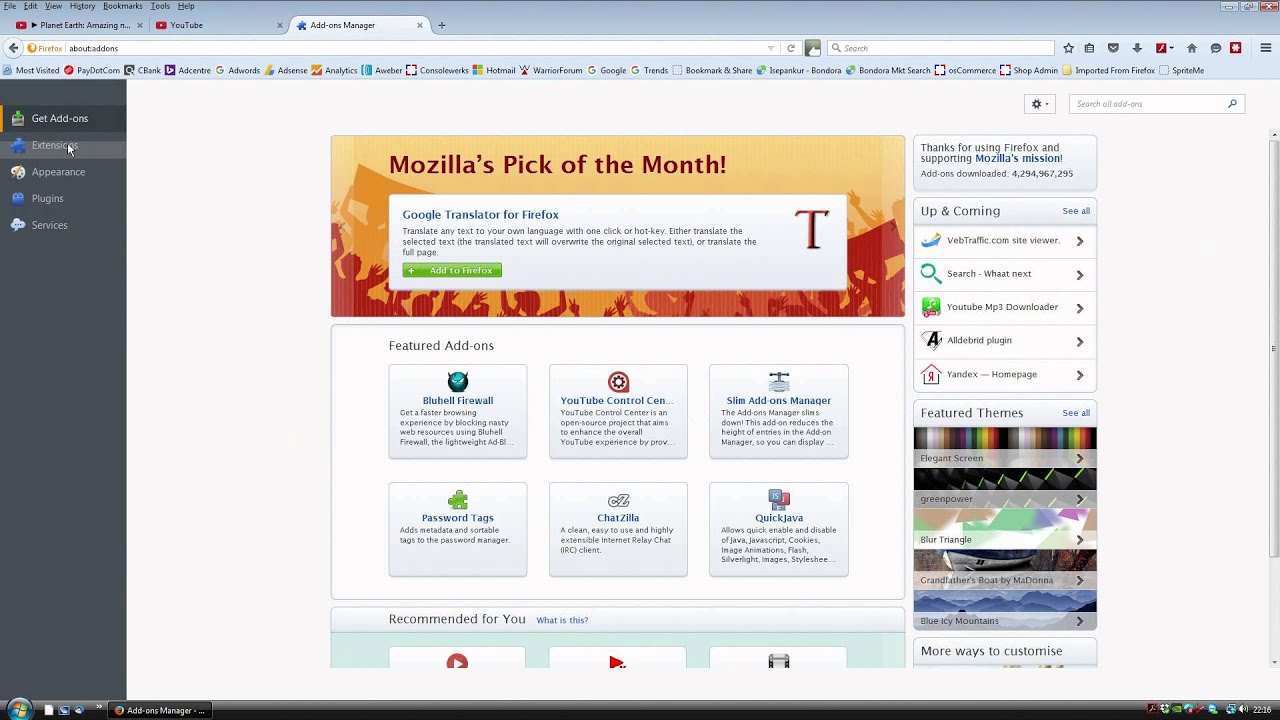Switch to the Planet Earth tab

(x=78, y=25)
